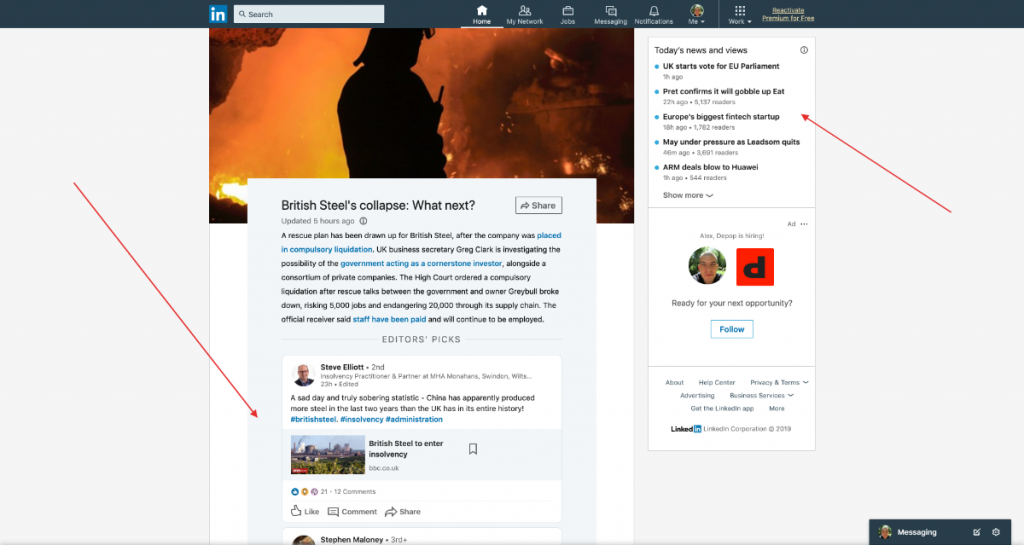The height and width of the screenshot is (545, 1024).
Task: Open the Me profile dropdown
Action: pos(697,14)
